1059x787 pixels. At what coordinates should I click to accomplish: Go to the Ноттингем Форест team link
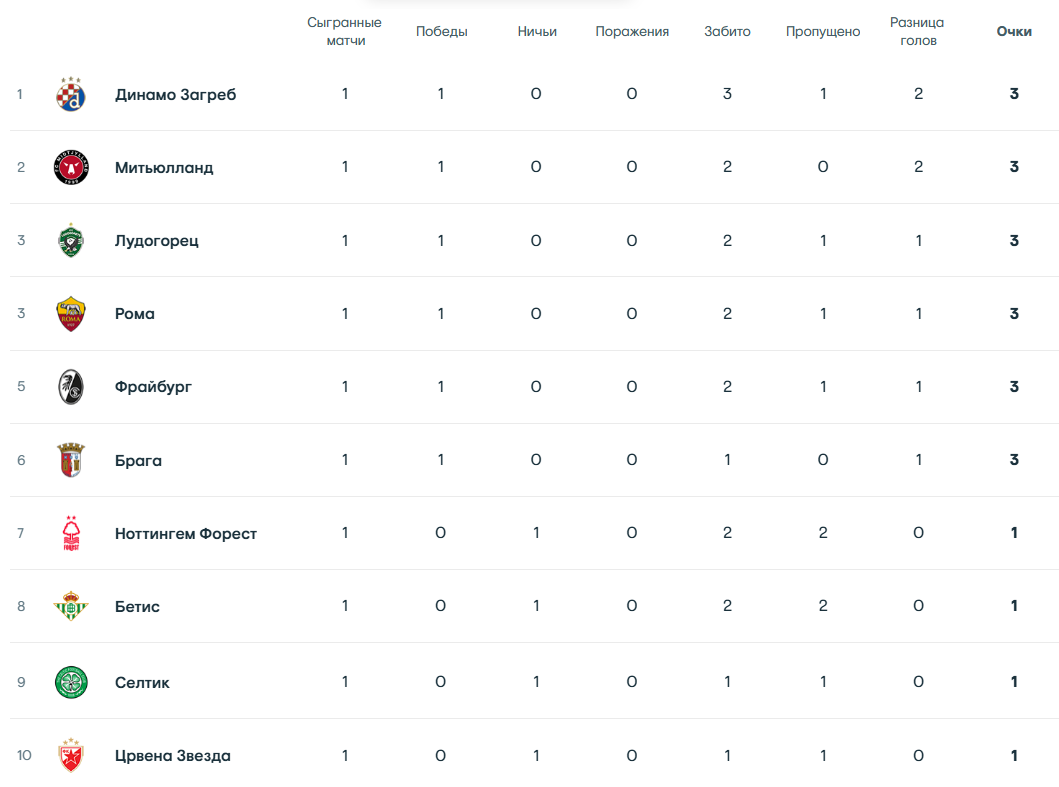pos(186,534)
